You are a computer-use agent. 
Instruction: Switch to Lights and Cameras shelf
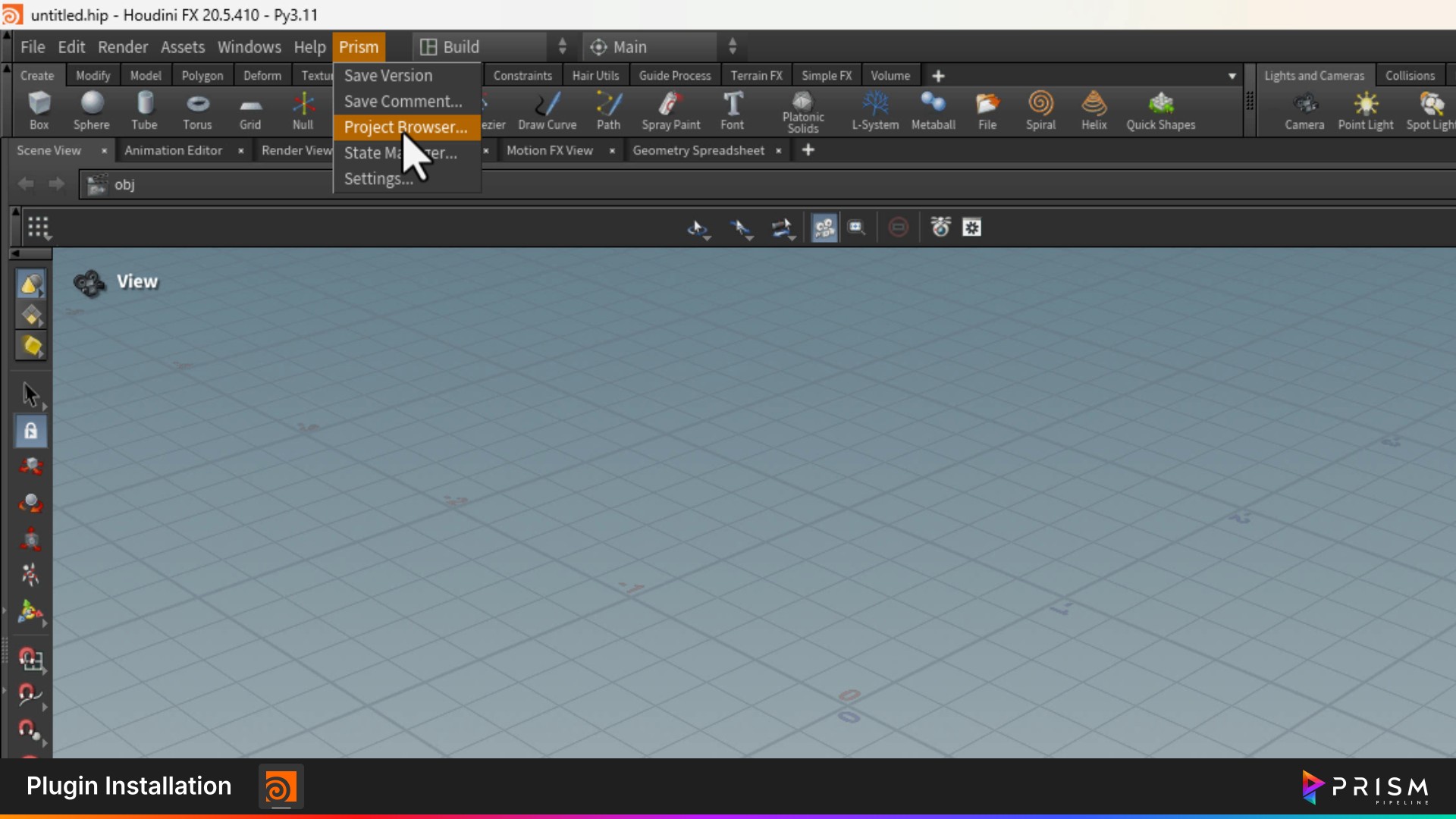1314,76
